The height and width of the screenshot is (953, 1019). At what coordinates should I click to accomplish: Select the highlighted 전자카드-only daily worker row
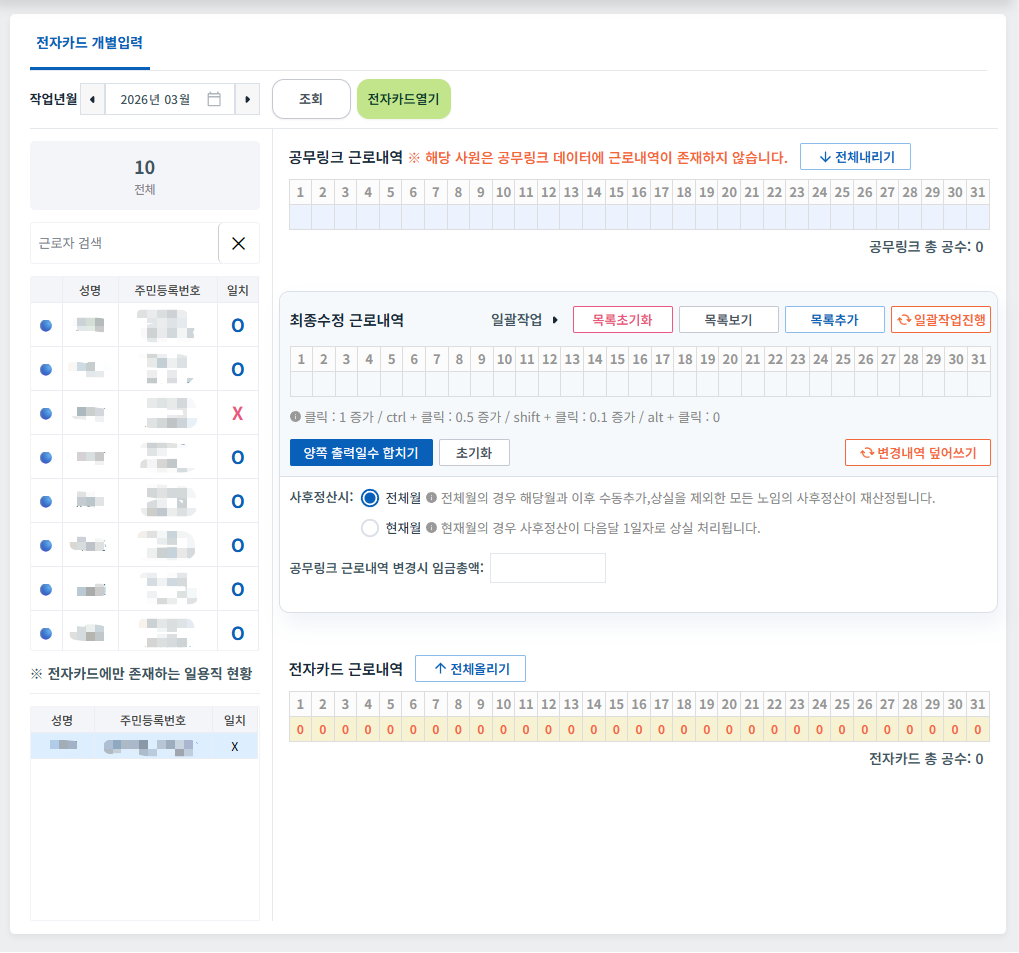[x=144, y=746]
